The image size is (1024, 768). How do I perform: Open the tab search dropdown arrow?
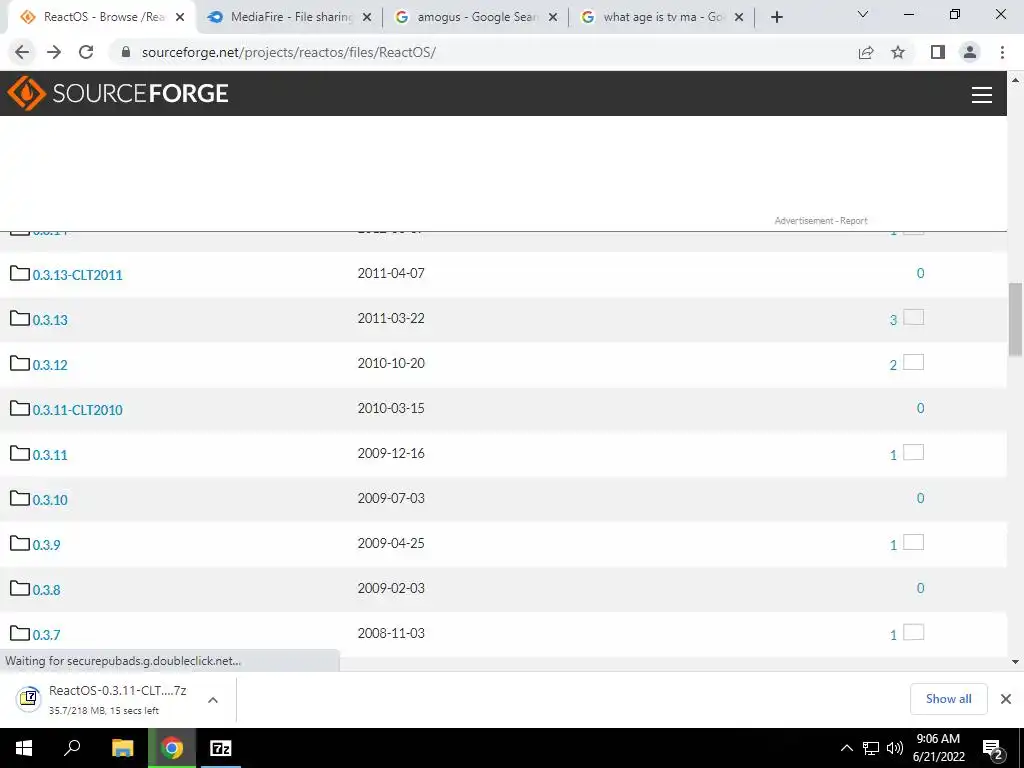(x=862, y=14)
